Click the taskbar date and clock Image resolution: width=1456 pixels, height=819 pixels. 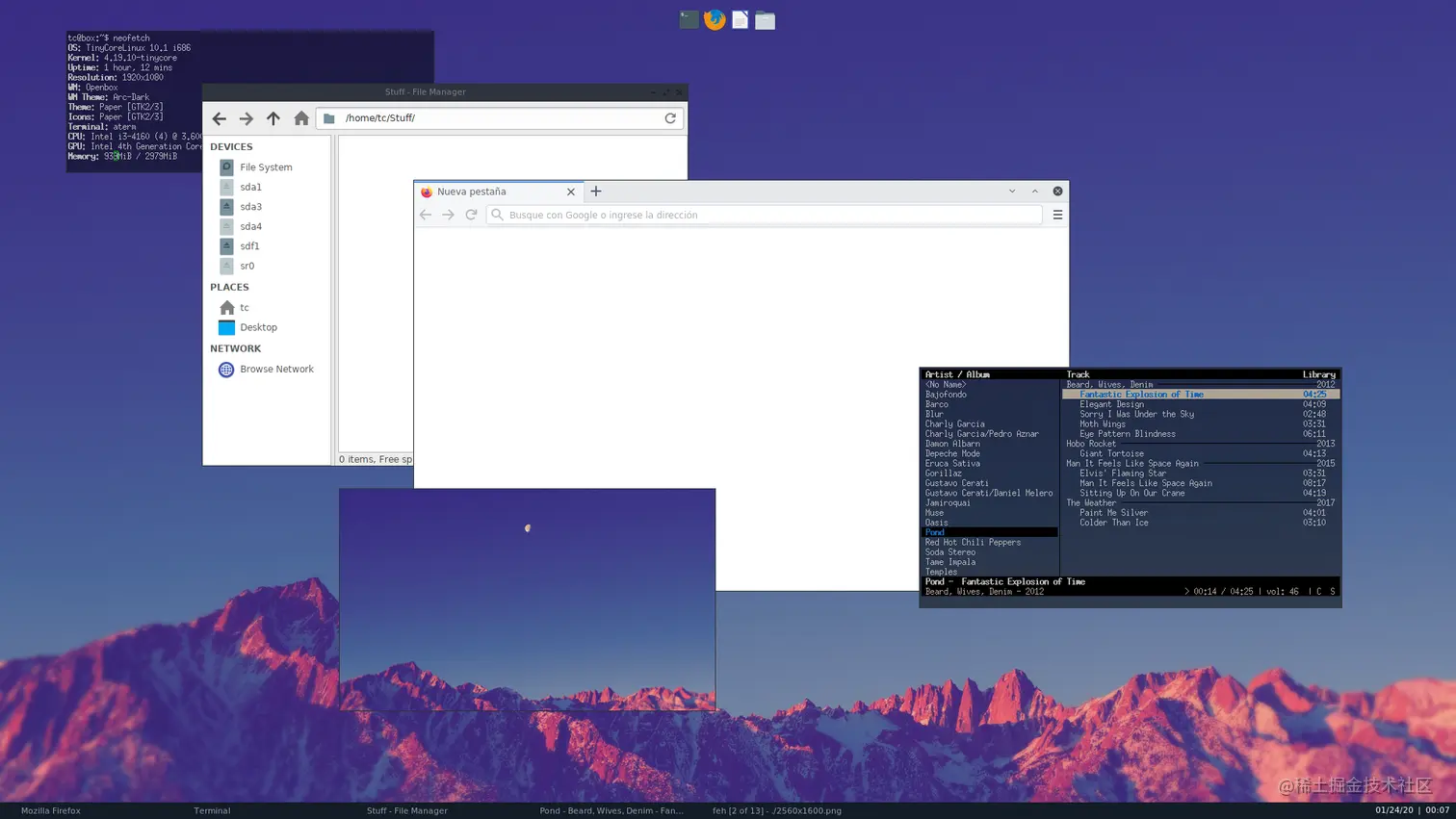coord(1412,811)
